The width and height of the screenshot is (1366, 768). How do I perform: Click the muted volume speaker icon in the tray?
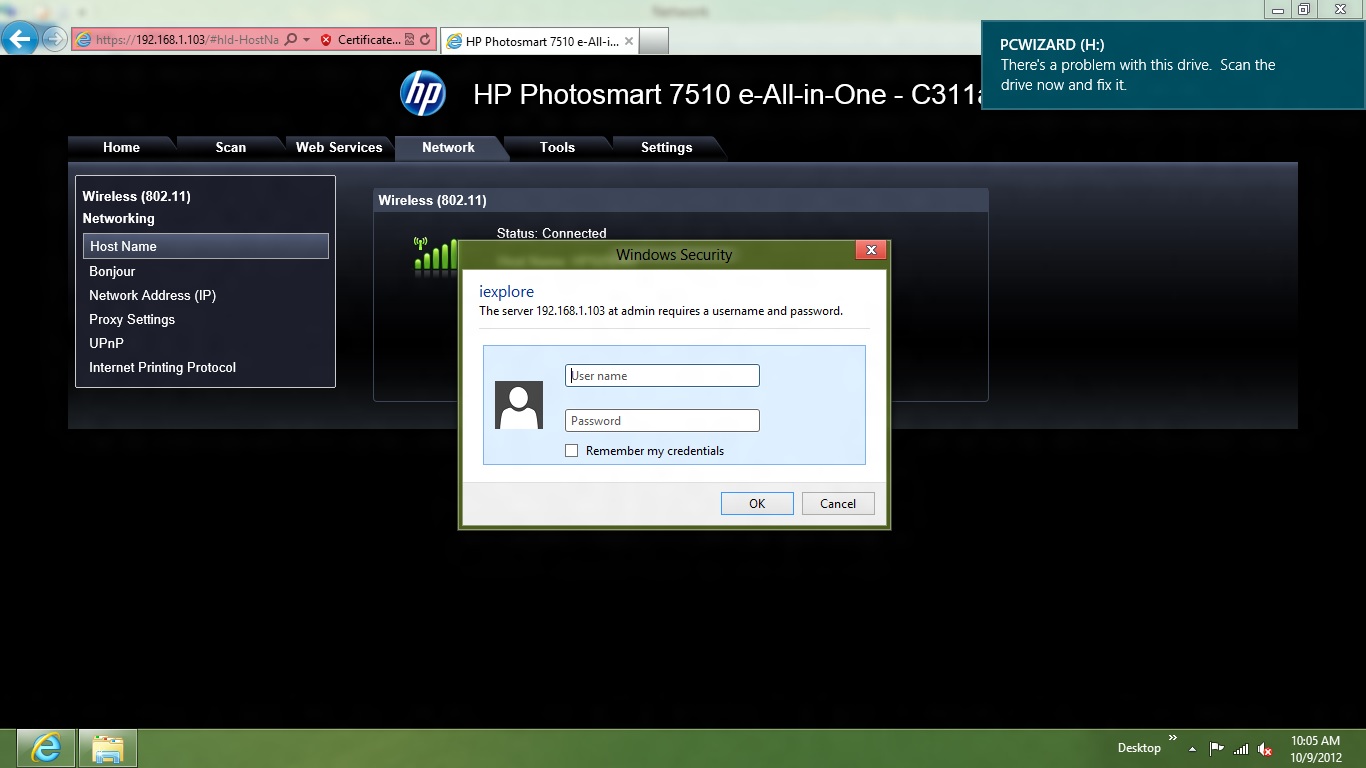point(1265,749)
